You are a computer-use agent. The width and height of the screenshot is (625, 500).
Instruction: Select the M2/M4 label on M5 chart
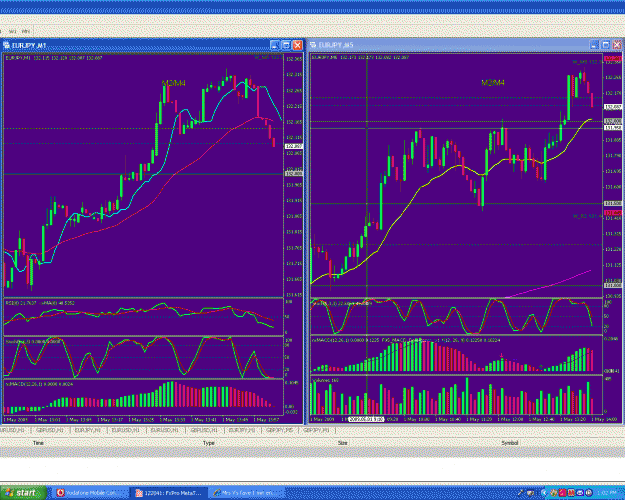pos(493,83)
